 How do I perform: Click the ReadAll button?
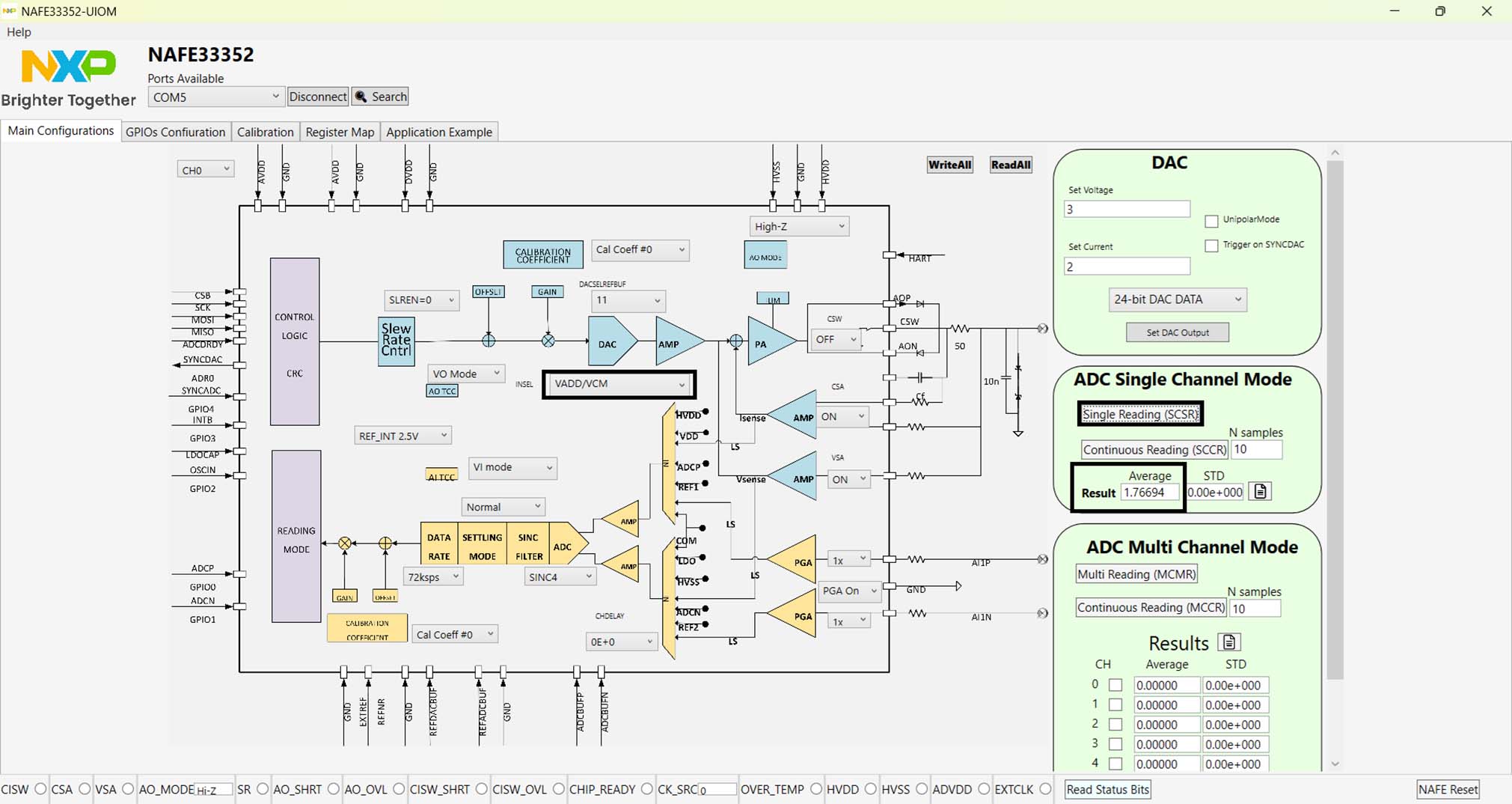point(1011,165)
